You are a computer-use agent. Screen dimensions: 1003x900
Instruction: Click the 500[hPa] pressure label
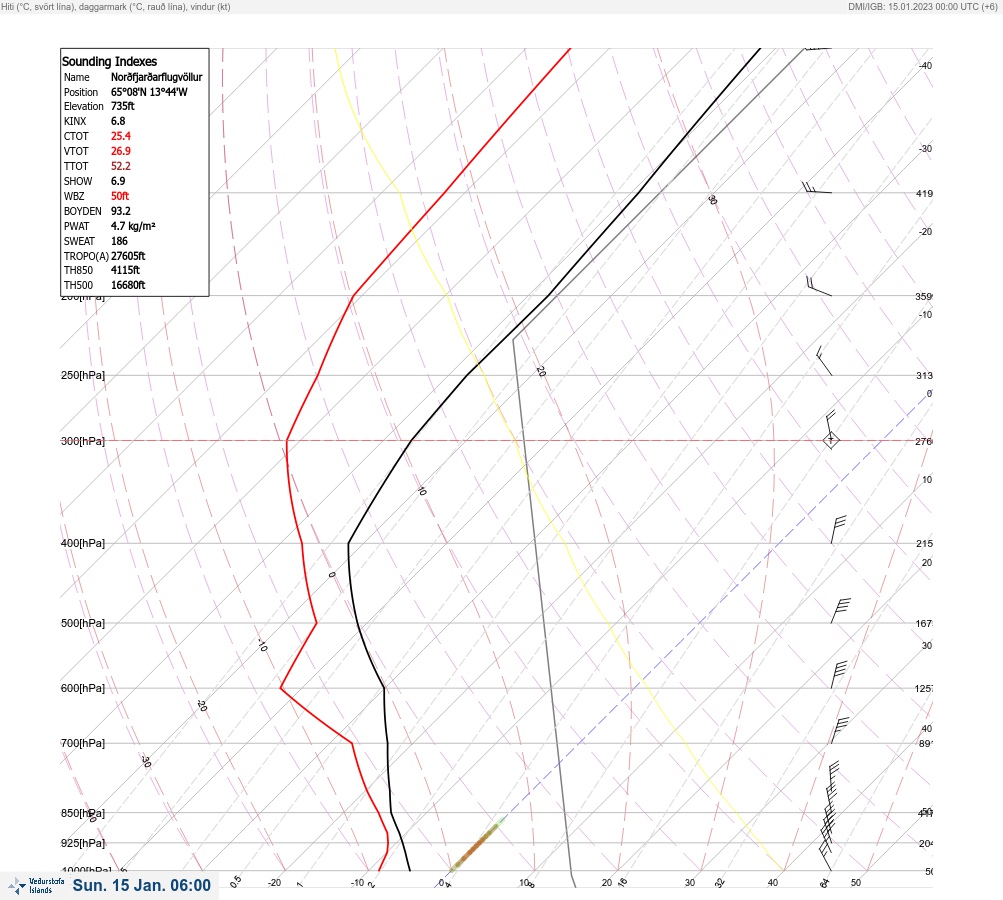click(83, 623)
